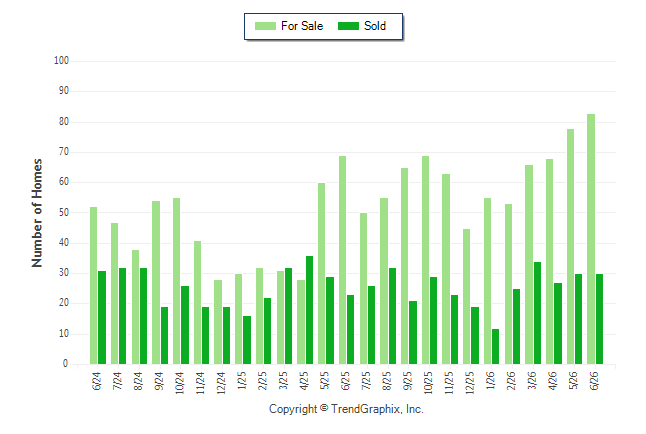The image size is (646, 434).
Task: Select the Sold legend label
Action: tap(375, 26)
